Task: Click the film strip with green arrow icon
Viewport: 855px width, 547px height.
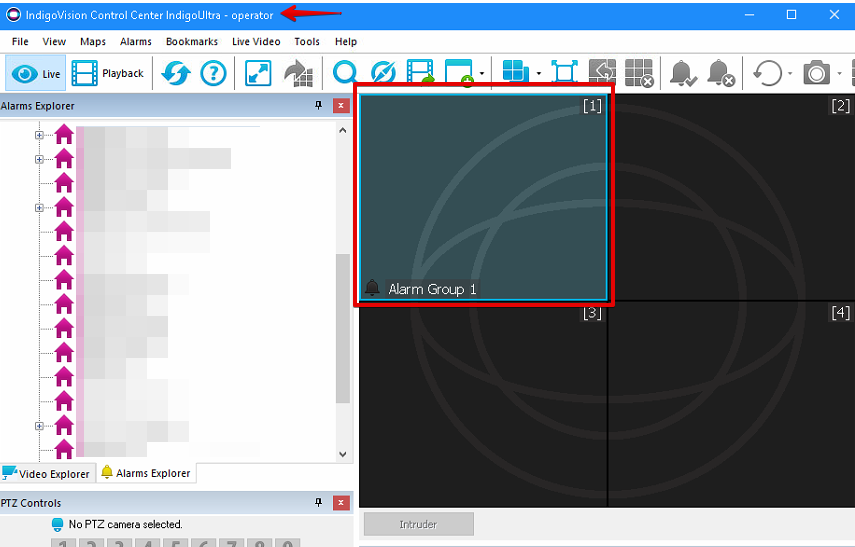Action: 420,73
